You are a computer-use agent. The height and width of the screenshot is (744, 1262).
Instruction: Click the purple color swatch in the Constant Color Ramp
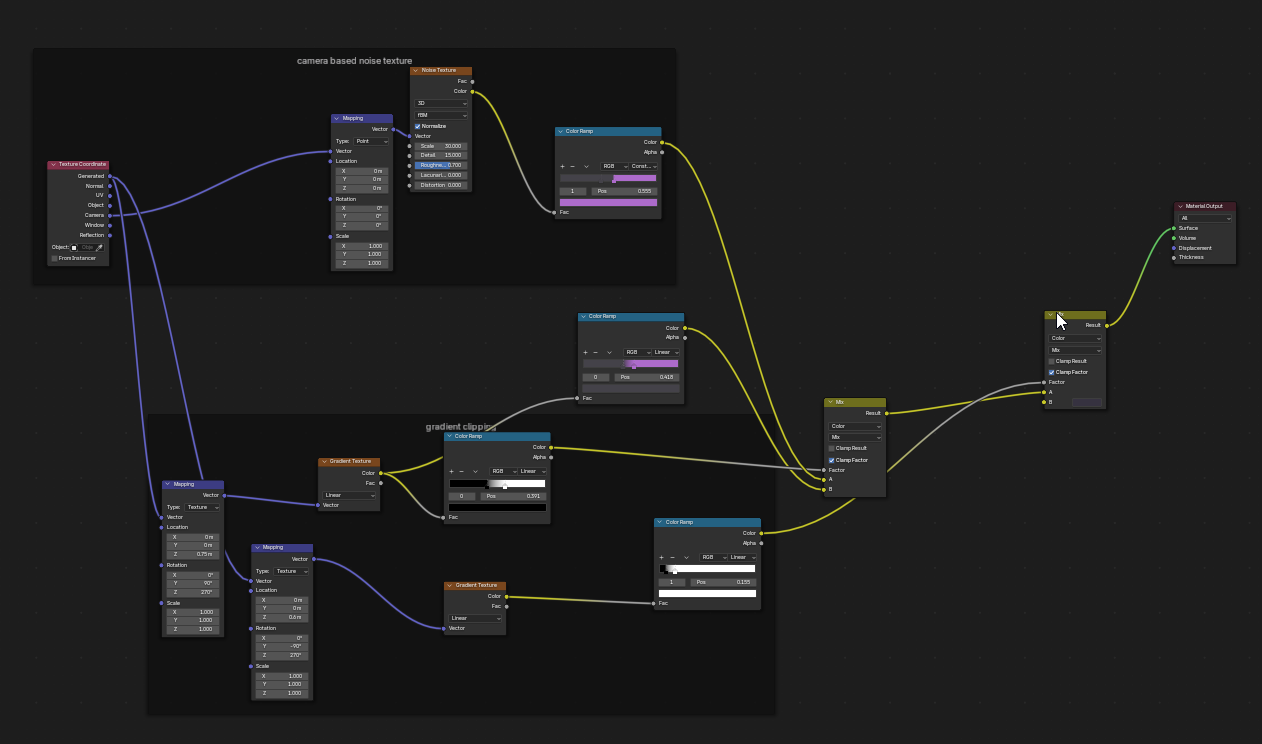click(x=608, y=202)
